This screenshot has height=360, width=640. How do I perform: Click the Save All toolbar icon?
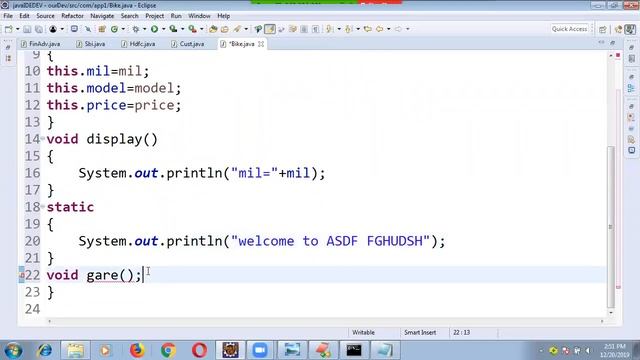[39, 29]
